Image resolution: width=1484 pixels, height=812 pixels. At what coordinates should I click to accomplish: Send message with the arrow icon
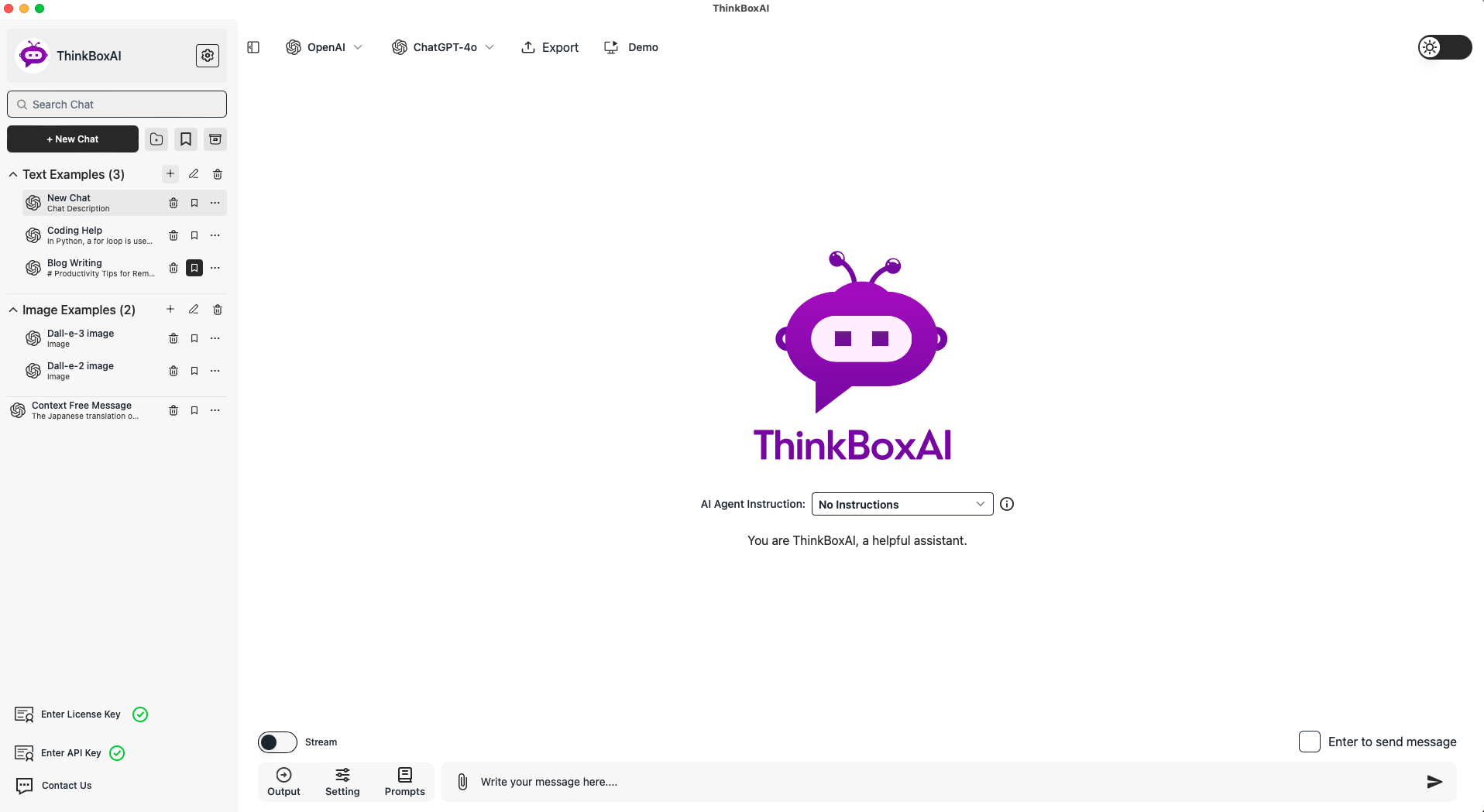tap(1434, 782)
